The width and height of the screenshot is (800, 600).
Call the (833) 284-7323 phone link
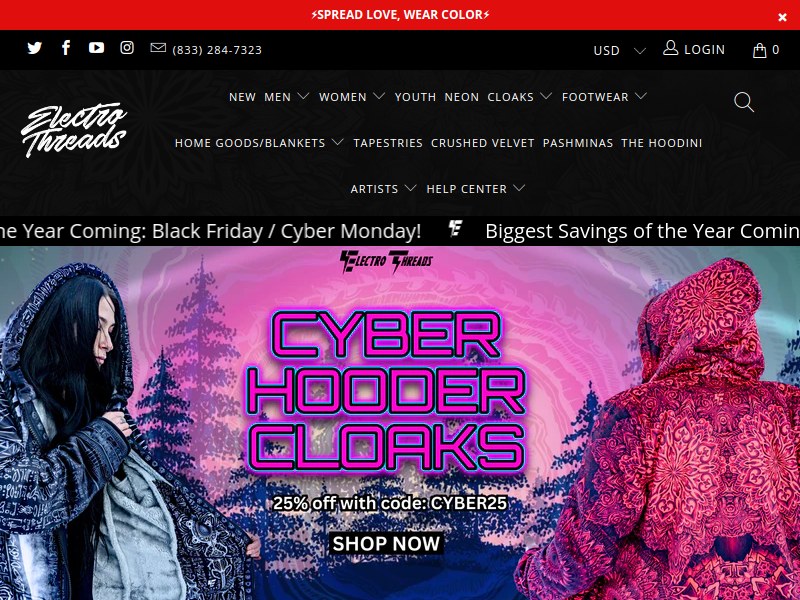217,50
